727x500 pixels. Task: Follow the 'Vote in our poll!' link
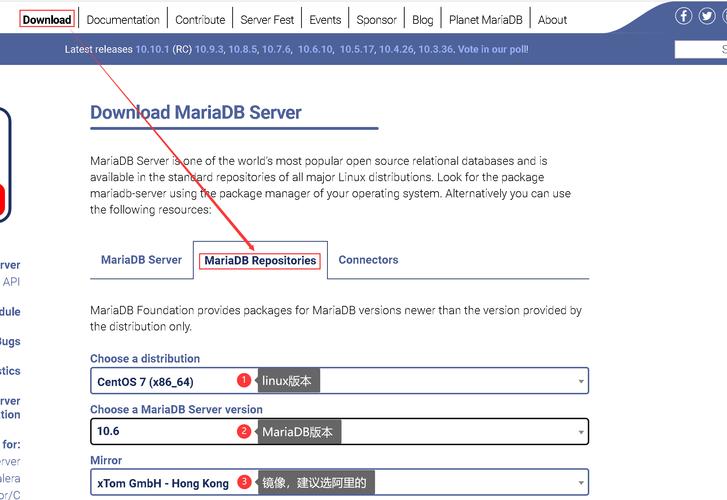[493, 49]
